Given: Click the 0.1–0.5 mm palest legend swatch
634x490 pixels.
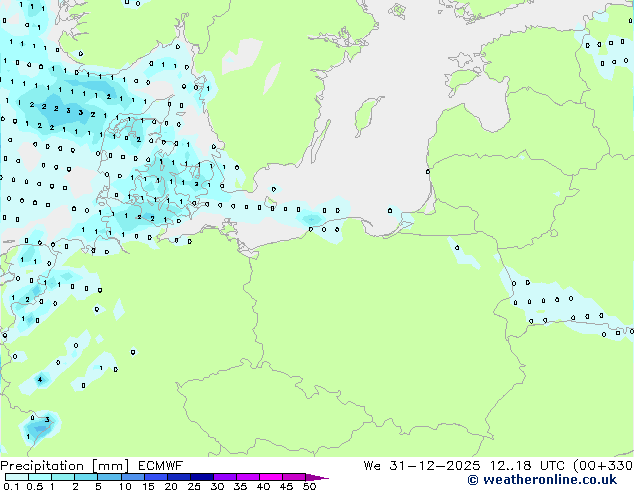Looking at the screenshot, I should pos(17,477).
